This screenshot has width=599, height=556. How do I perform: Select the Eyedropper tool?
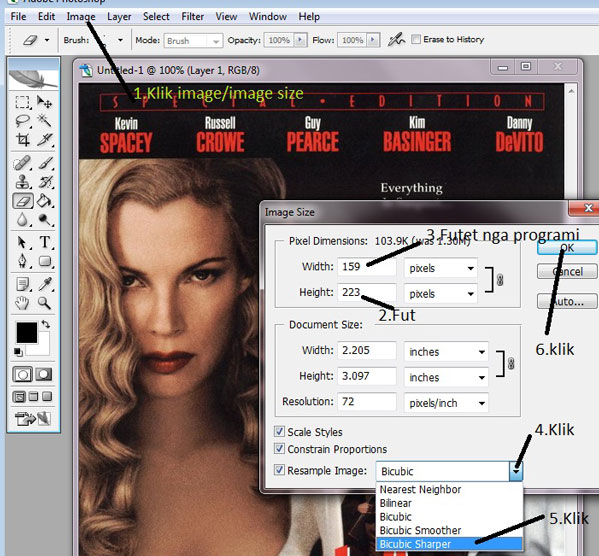tap(45, 285)
